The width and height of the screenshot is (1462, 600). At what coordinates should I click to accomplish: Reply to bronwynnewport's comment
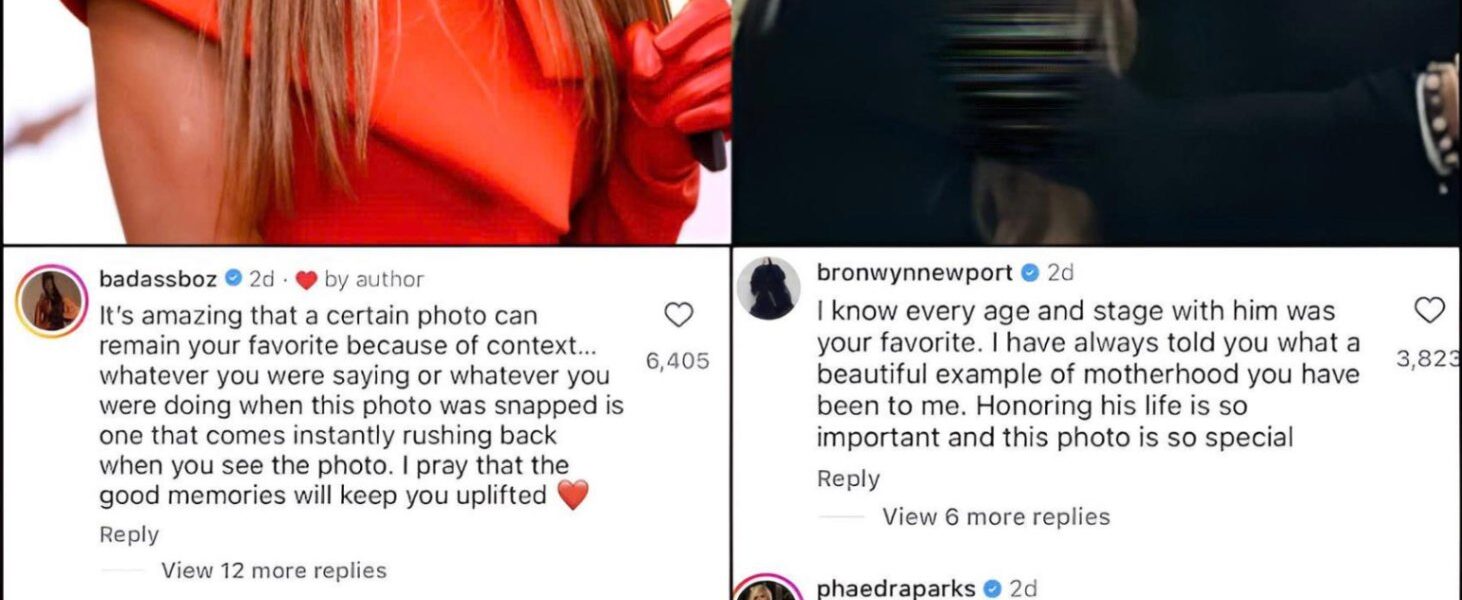[848, 479]
